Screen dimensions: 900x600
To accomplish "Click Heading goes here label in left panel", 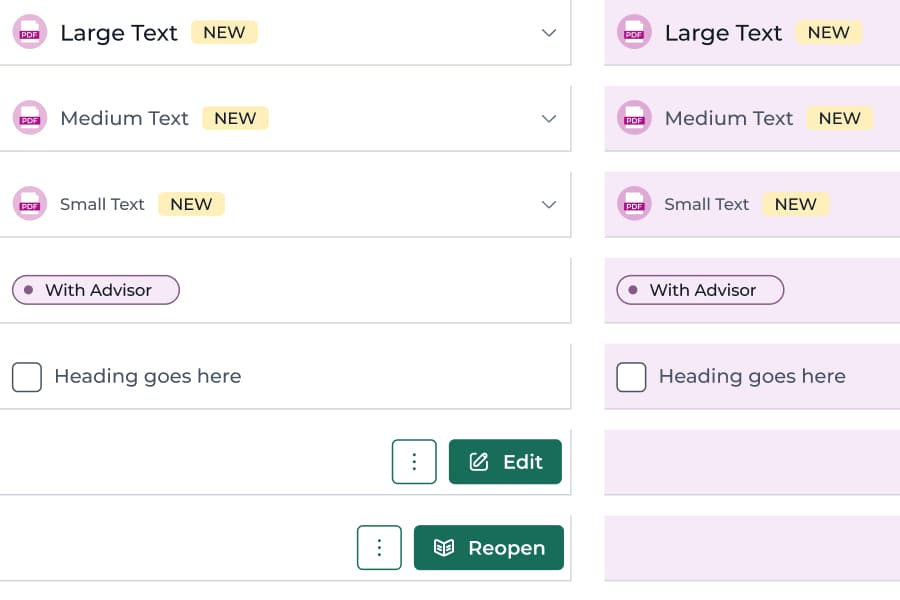I will coord(148,377).
